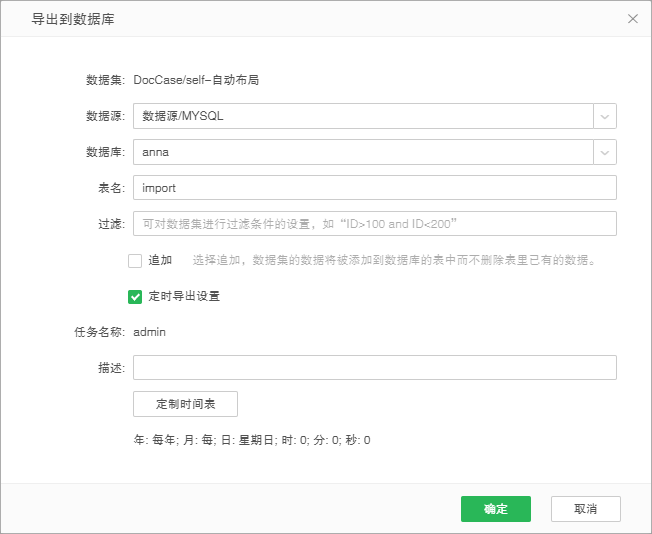Click the 选择追加 hint description text
The height and width of the screenshot is (534, 652).
point(394,261)
